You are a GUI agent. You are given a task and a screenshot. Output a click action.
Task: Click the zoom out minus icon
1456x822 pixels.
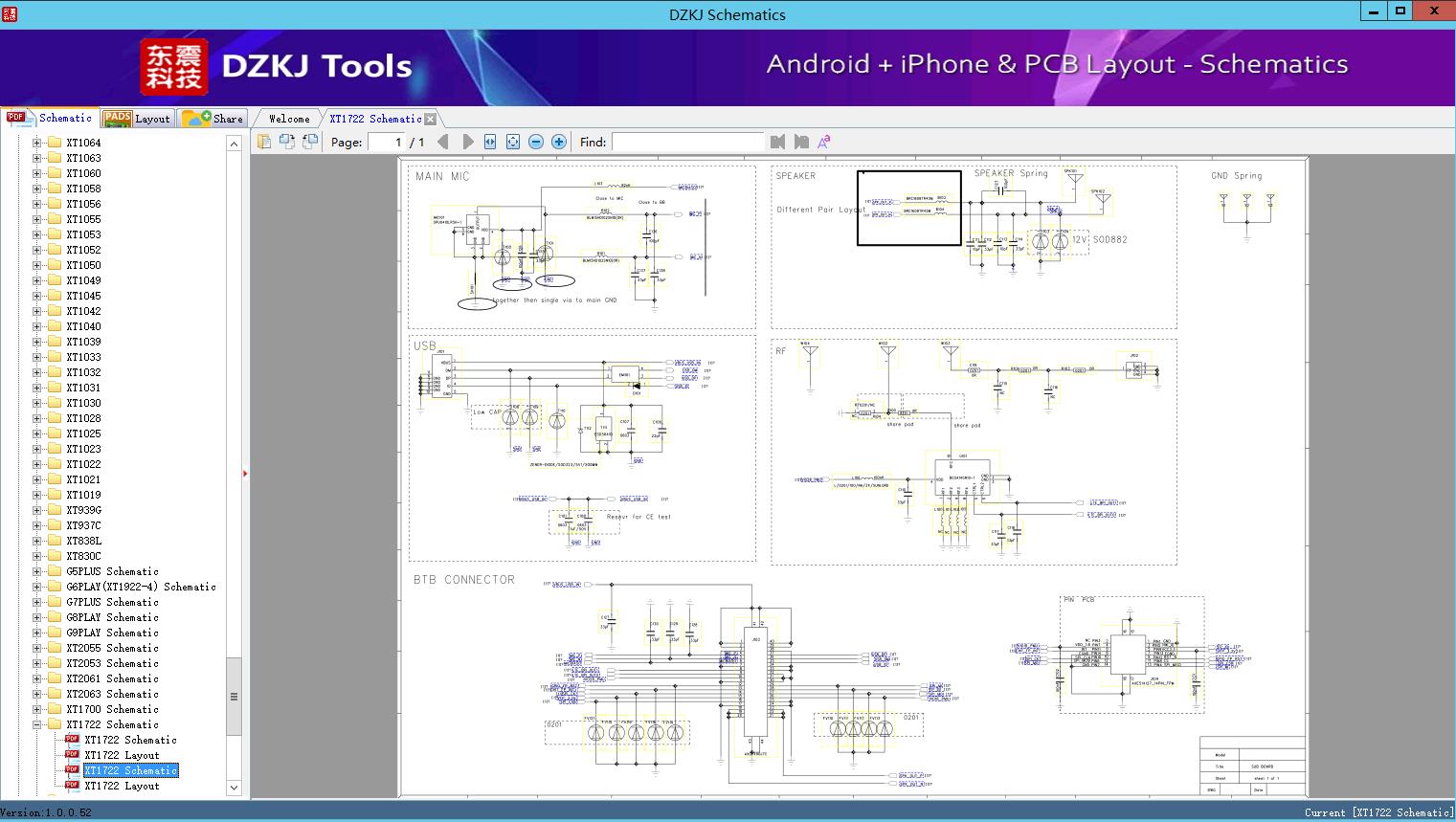click(536, 142)
